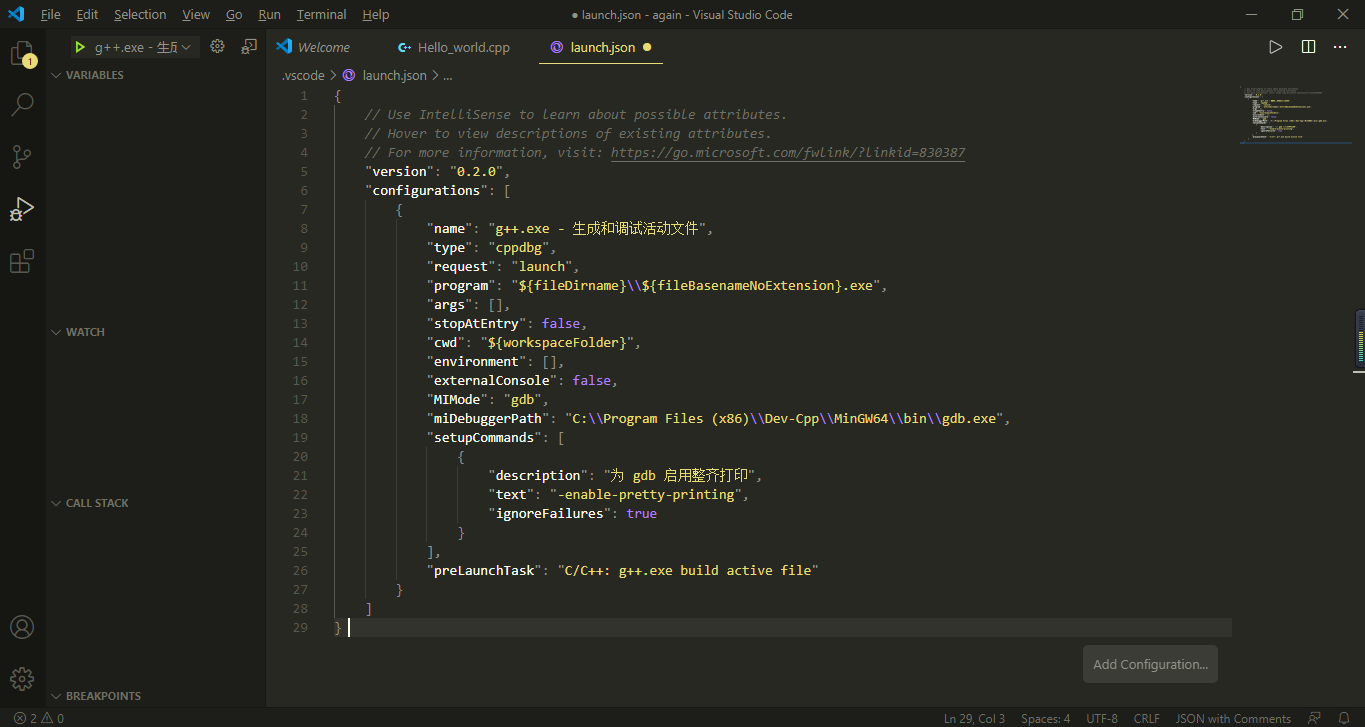Viewport: 1365px width, 727px height.
Task: Start debugging with green play arrow
Action: tap(80, 47)
